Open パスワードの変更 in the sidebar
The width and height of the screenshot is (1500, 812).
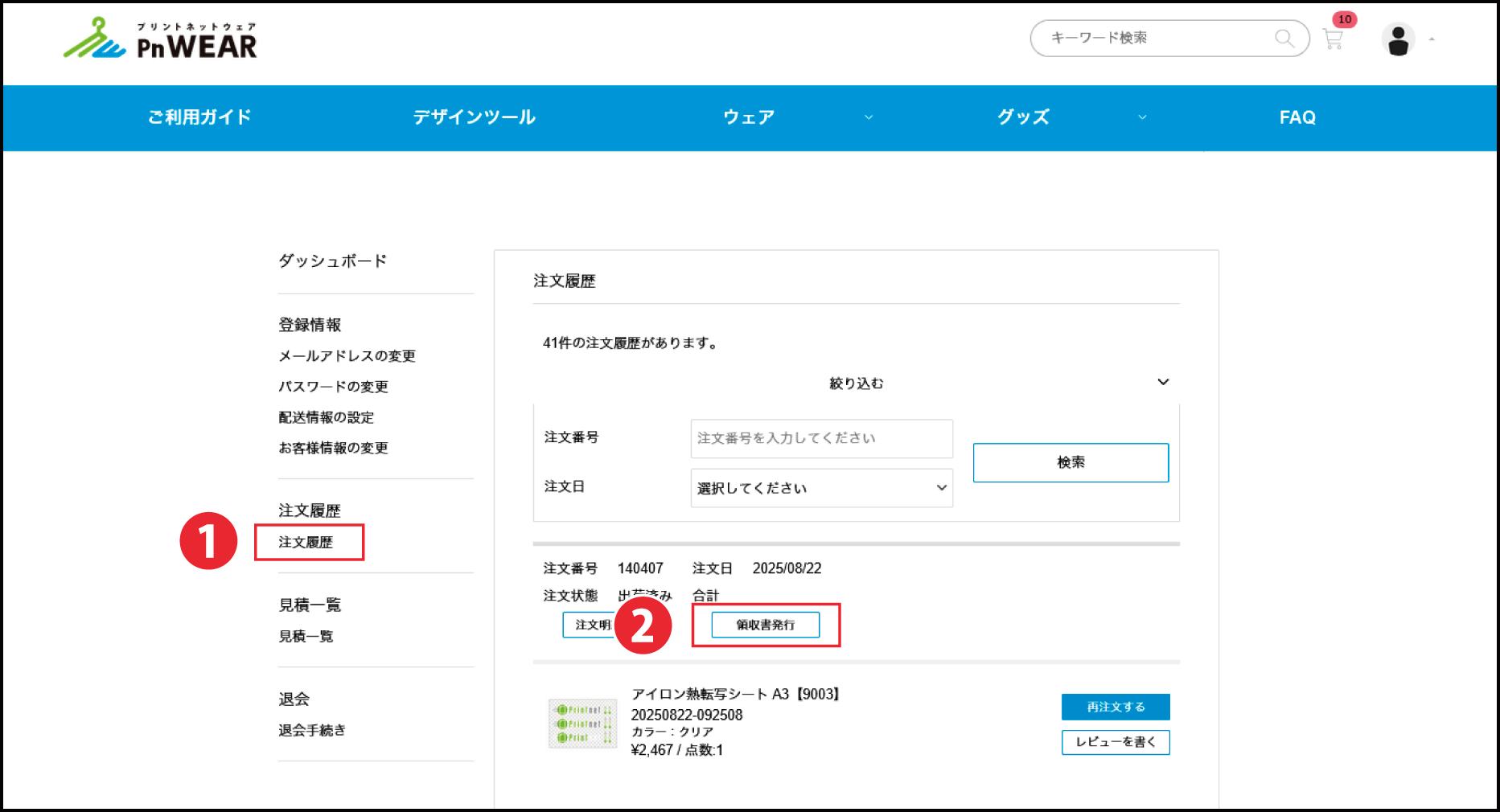pos(333,386)
